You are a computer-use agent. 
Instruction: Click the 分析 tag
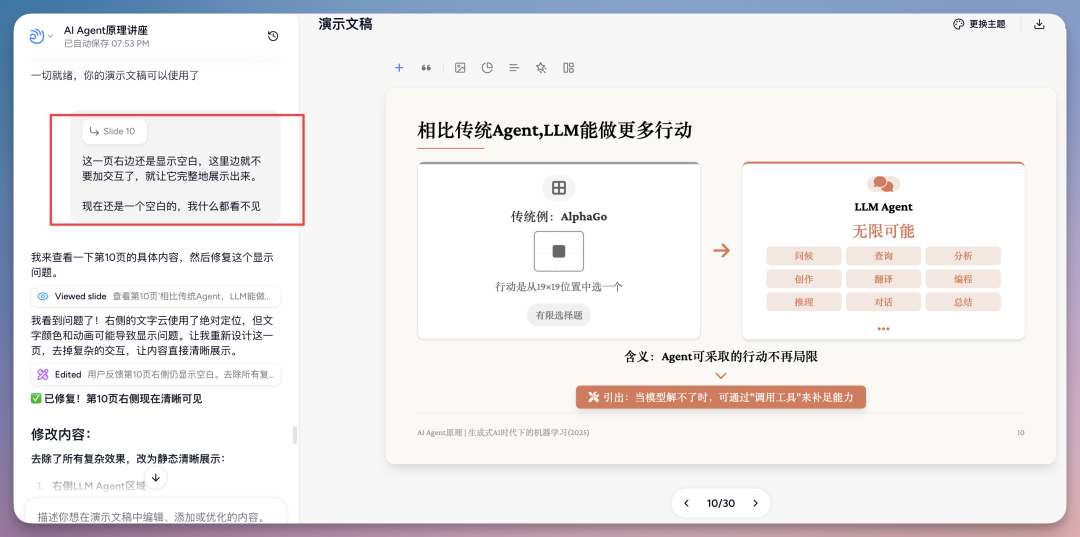963,256
